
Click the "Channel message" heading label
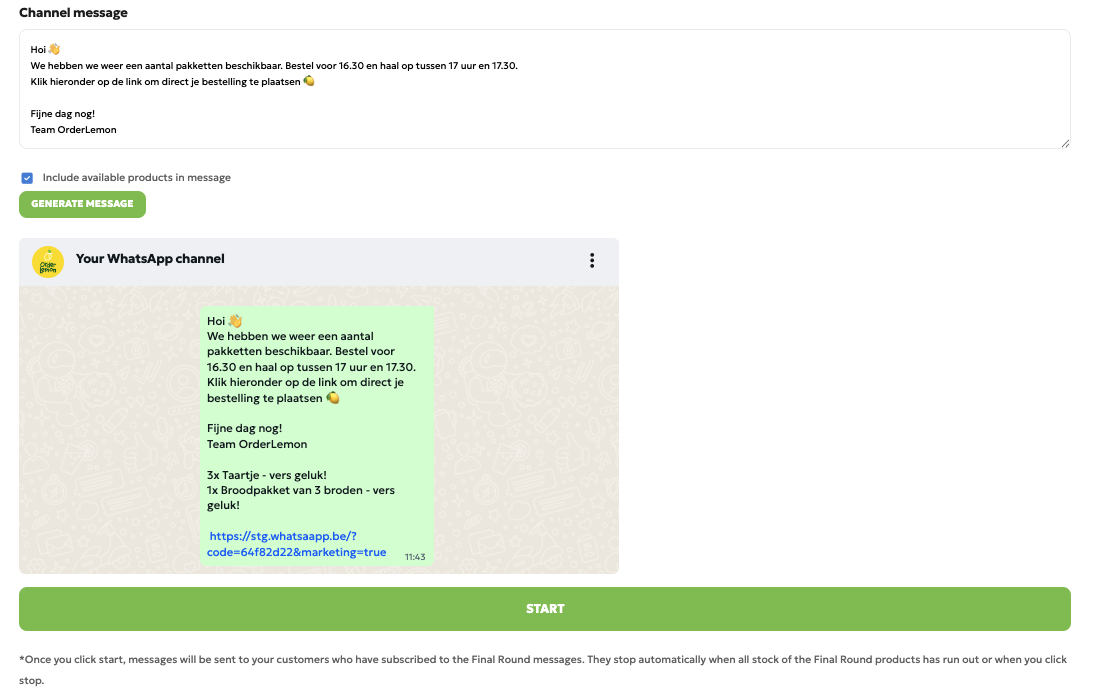click(73, 13)
